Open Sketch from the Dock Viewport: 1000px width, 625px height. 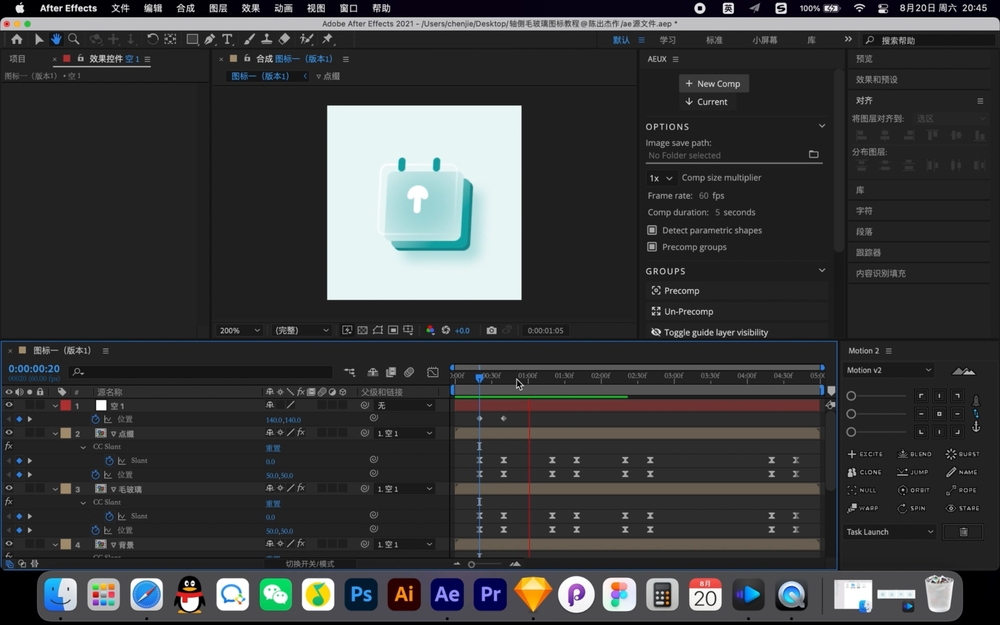[533, 594]
